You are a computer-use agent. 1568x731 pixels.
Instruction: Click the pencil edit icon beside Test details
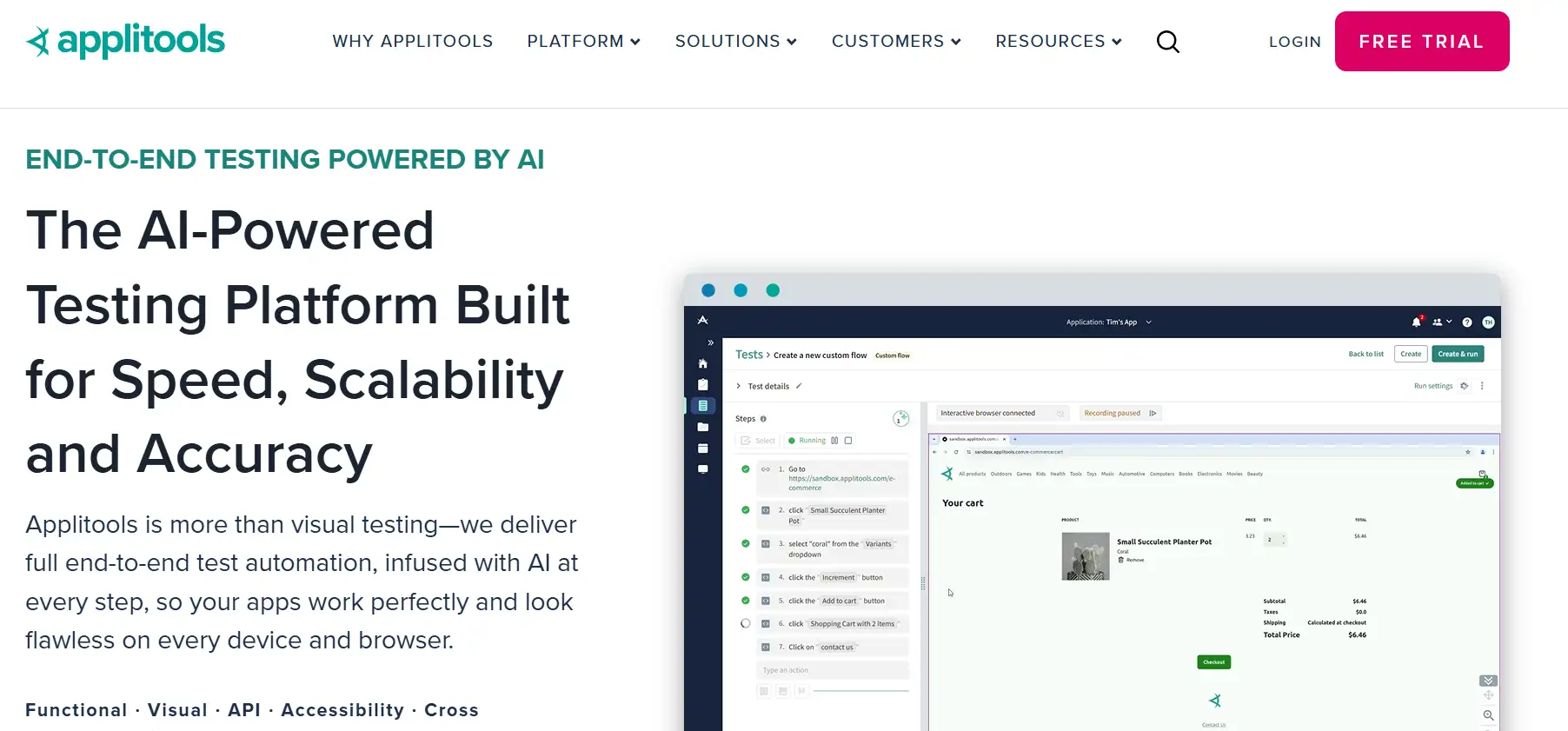[799, 386]
